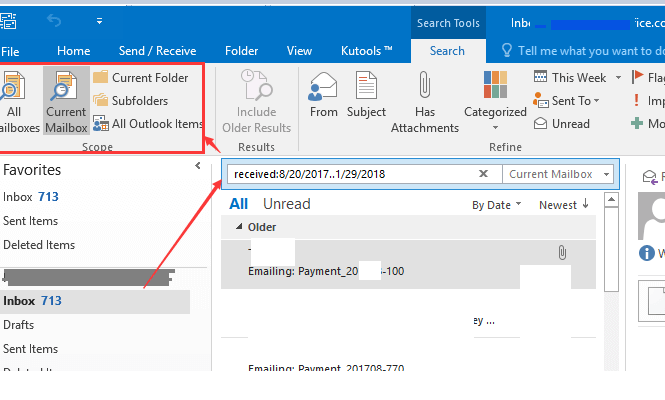Click the Favorites section header
665x400 pixels.
(x=32, y=170)
